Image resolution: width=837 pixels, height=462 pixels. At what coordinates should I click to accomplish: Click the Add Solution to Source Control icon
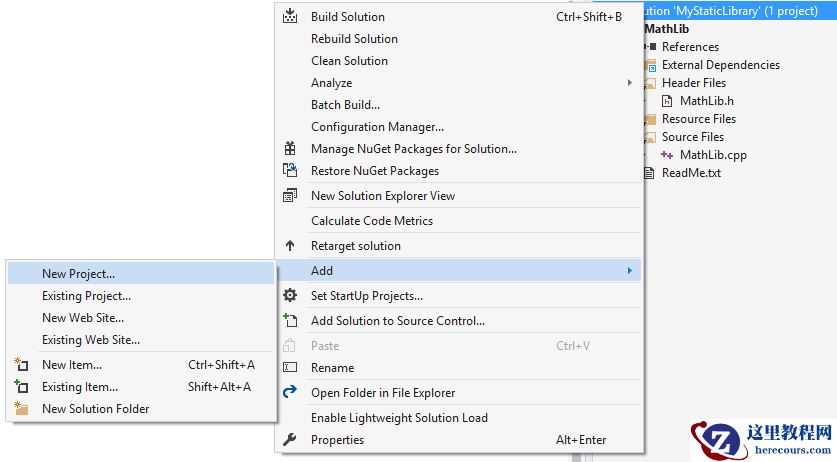click(290, 320)
